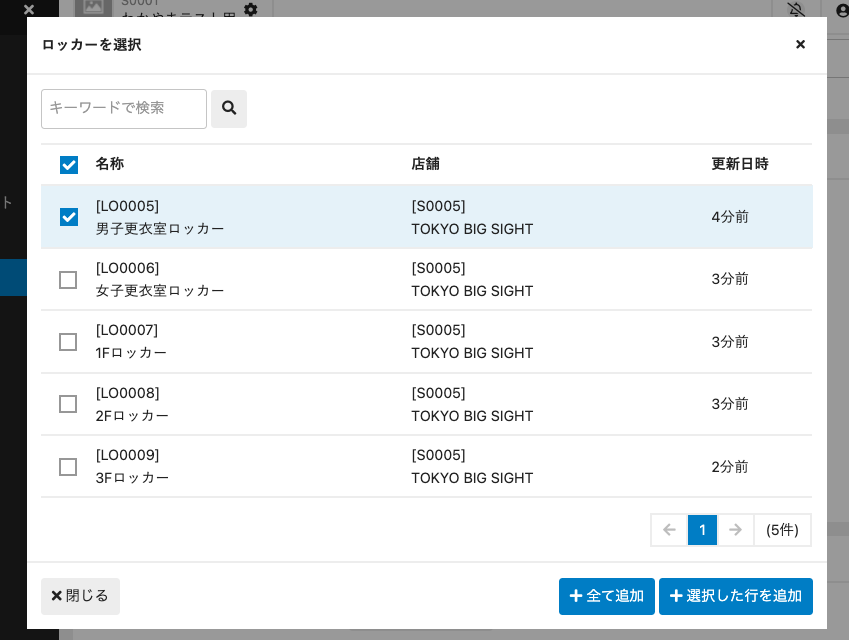Click the 全て追加 button
This screenshot has height=640, width=849.
[606, 596]
